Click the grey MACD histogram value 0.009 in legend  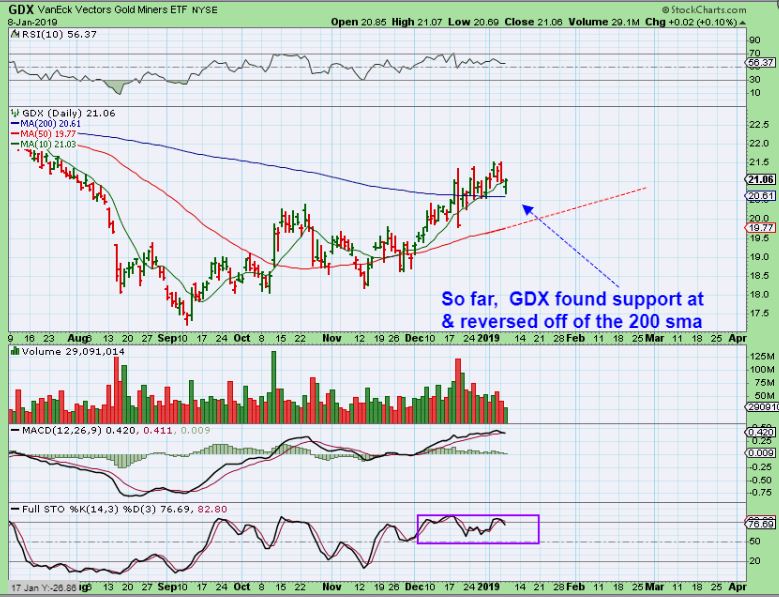pyautogui.click(x=195, y=431)
